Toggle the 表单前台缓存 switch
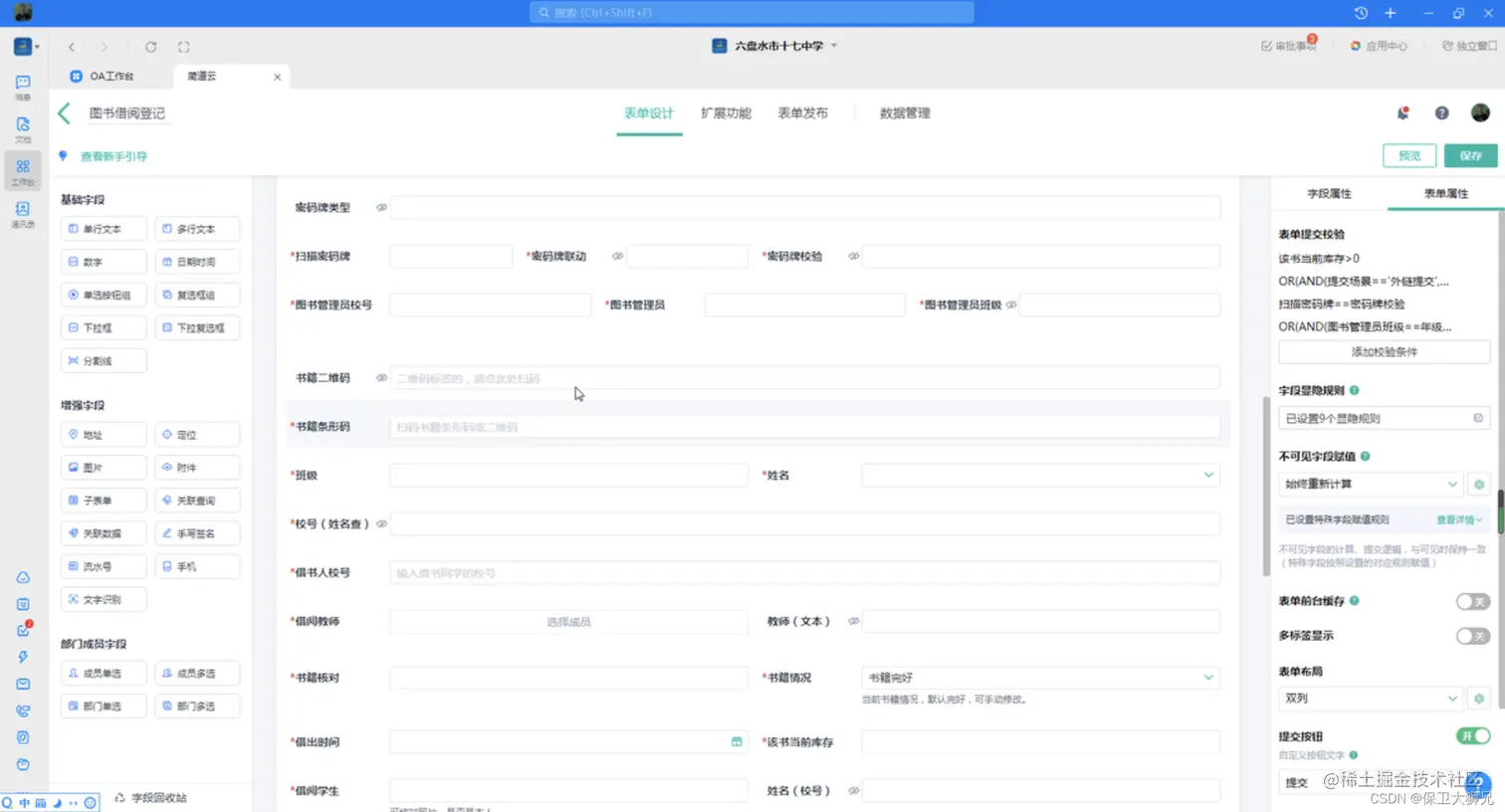This screenshot has height=812, width=1505. (x=1473, y=601)
